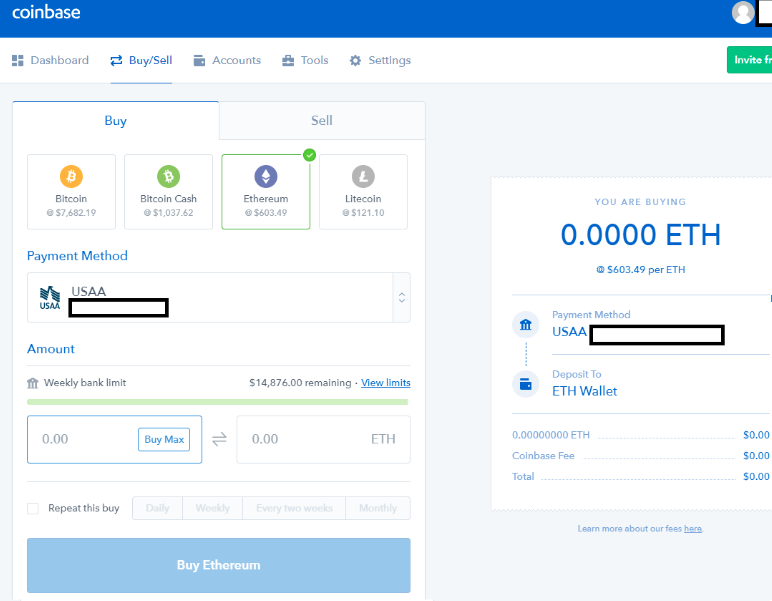Click the green Invite friends button

pos(749,60)
